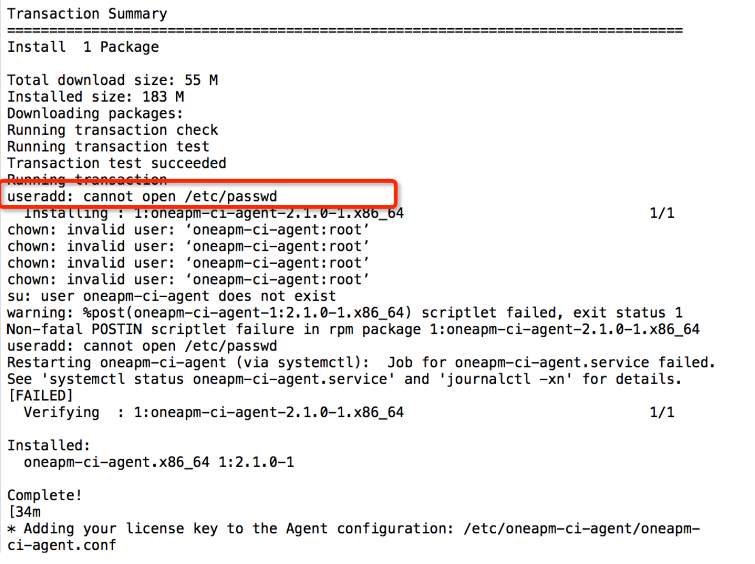The image size is (755, 564).
Task: Click 'Transaction test succeeded' line
Action: [117, 163]
